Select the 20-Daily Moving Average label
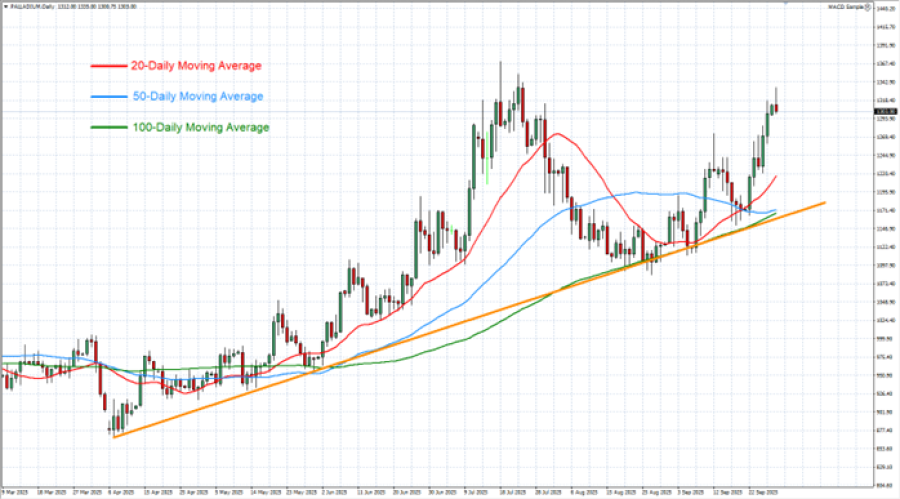 tap(196, 66)
